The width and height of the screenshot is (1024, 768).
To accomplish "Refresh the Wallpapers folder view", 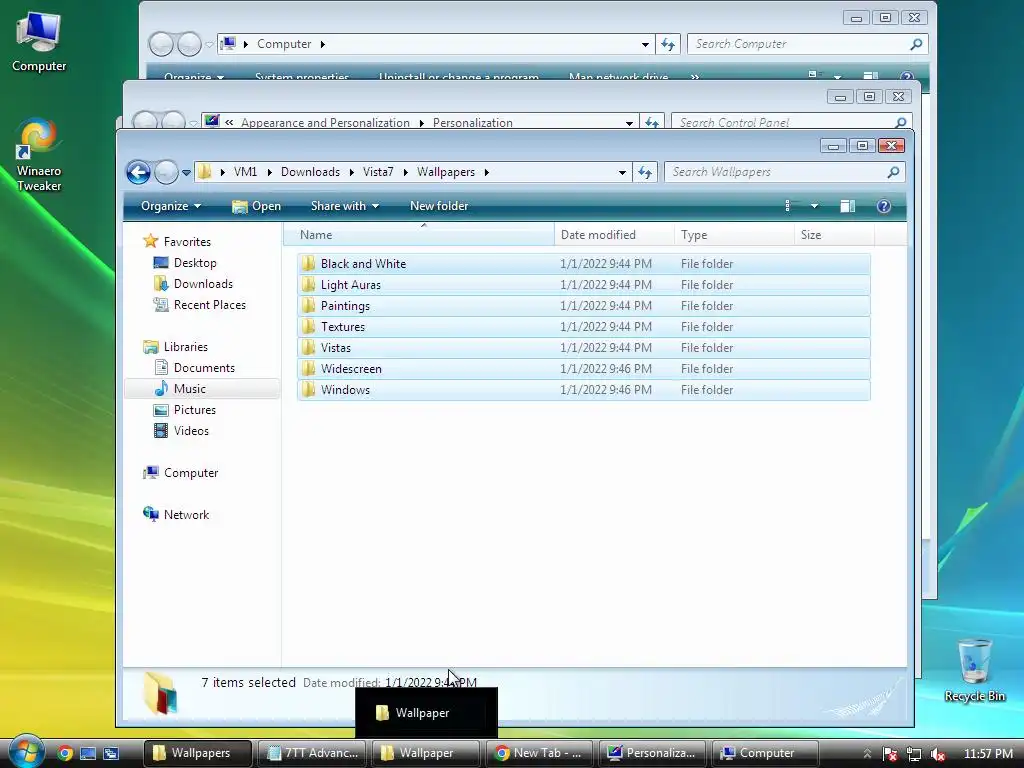I will pos(645,172).
